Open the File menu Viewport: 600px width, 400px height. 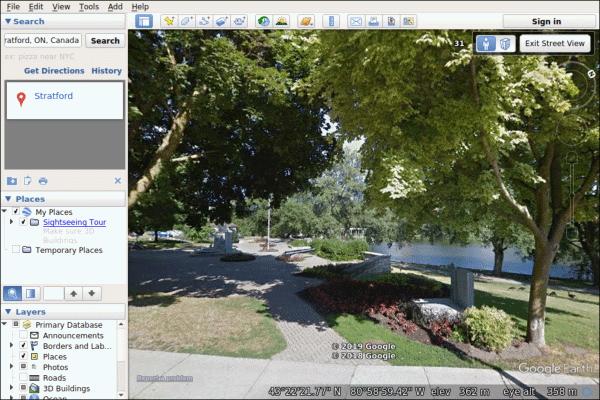point(13,7)
